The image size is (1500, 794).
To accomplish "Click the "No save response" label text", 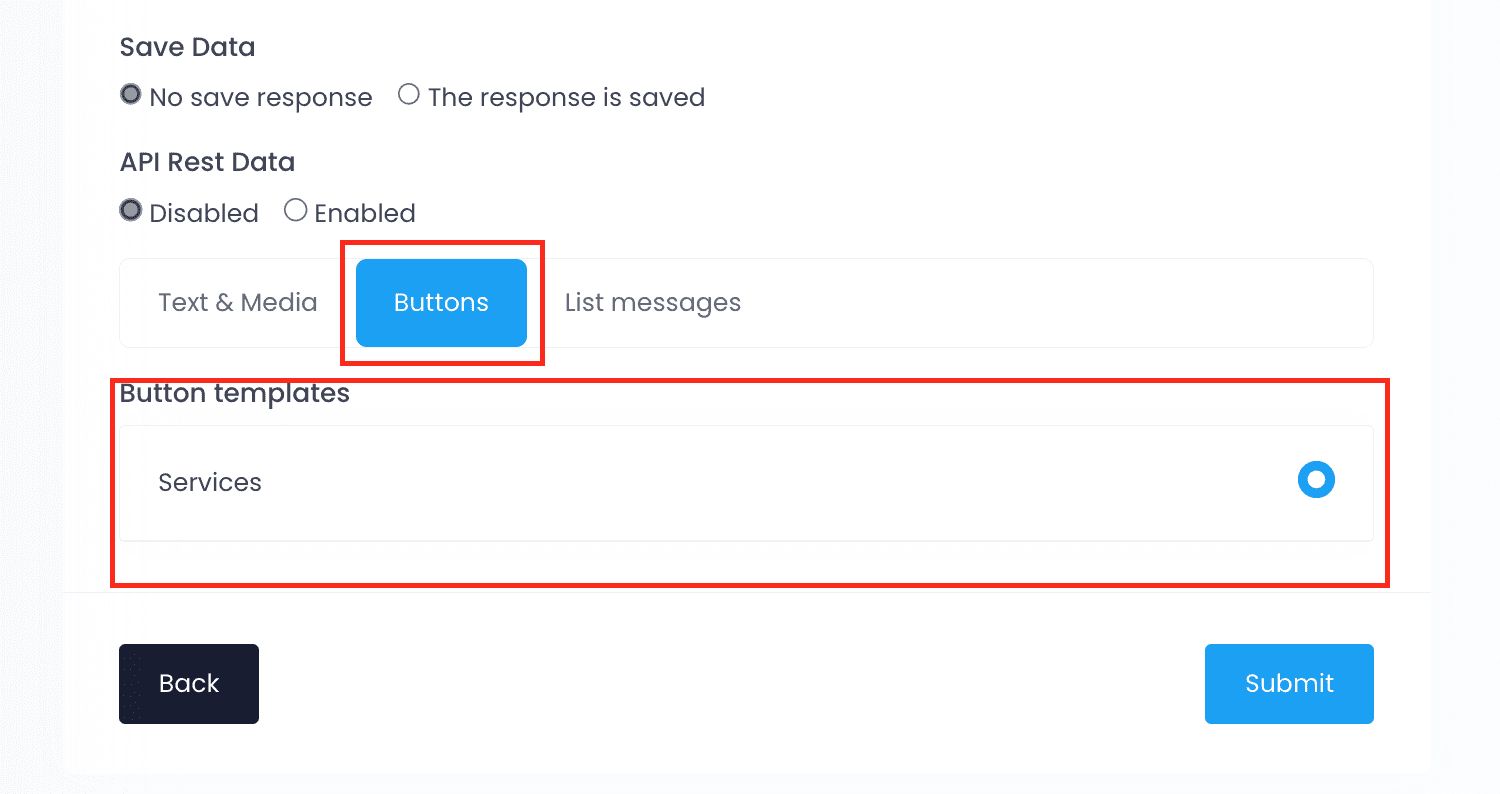I will 261,98.
